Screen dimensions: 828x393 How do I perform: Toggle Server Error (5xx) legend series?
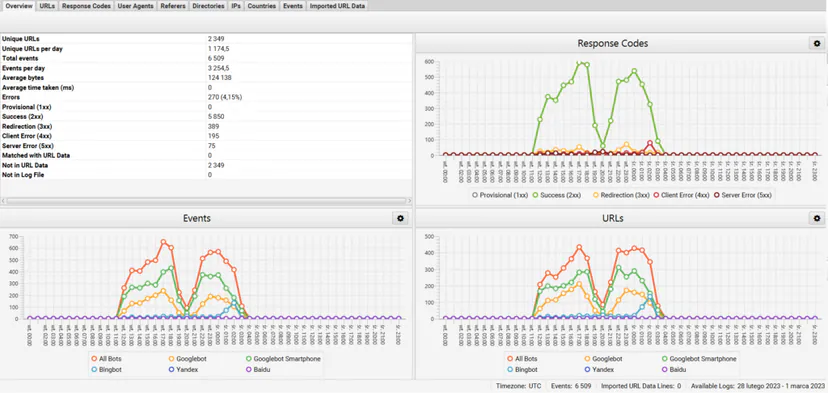pos(743,195)
